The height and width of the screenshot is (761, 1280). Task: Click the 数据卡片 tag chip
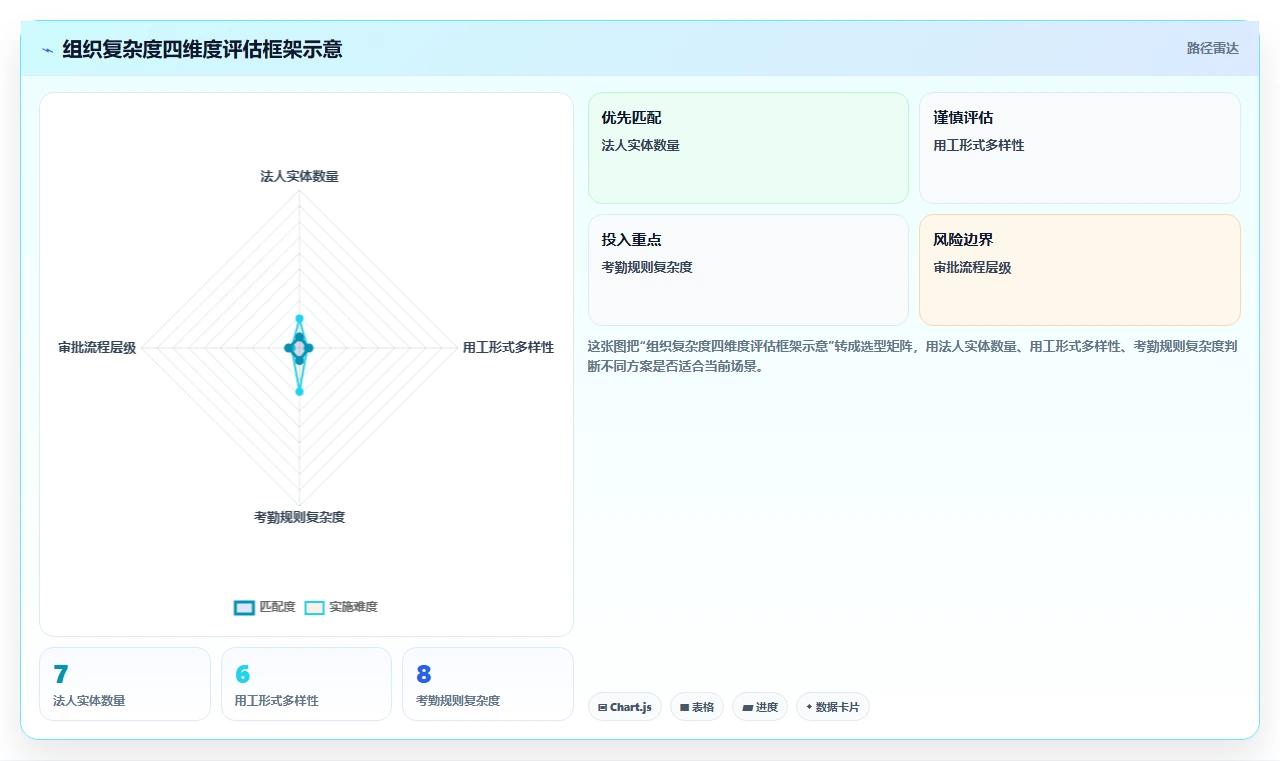(x=833, y=707)
